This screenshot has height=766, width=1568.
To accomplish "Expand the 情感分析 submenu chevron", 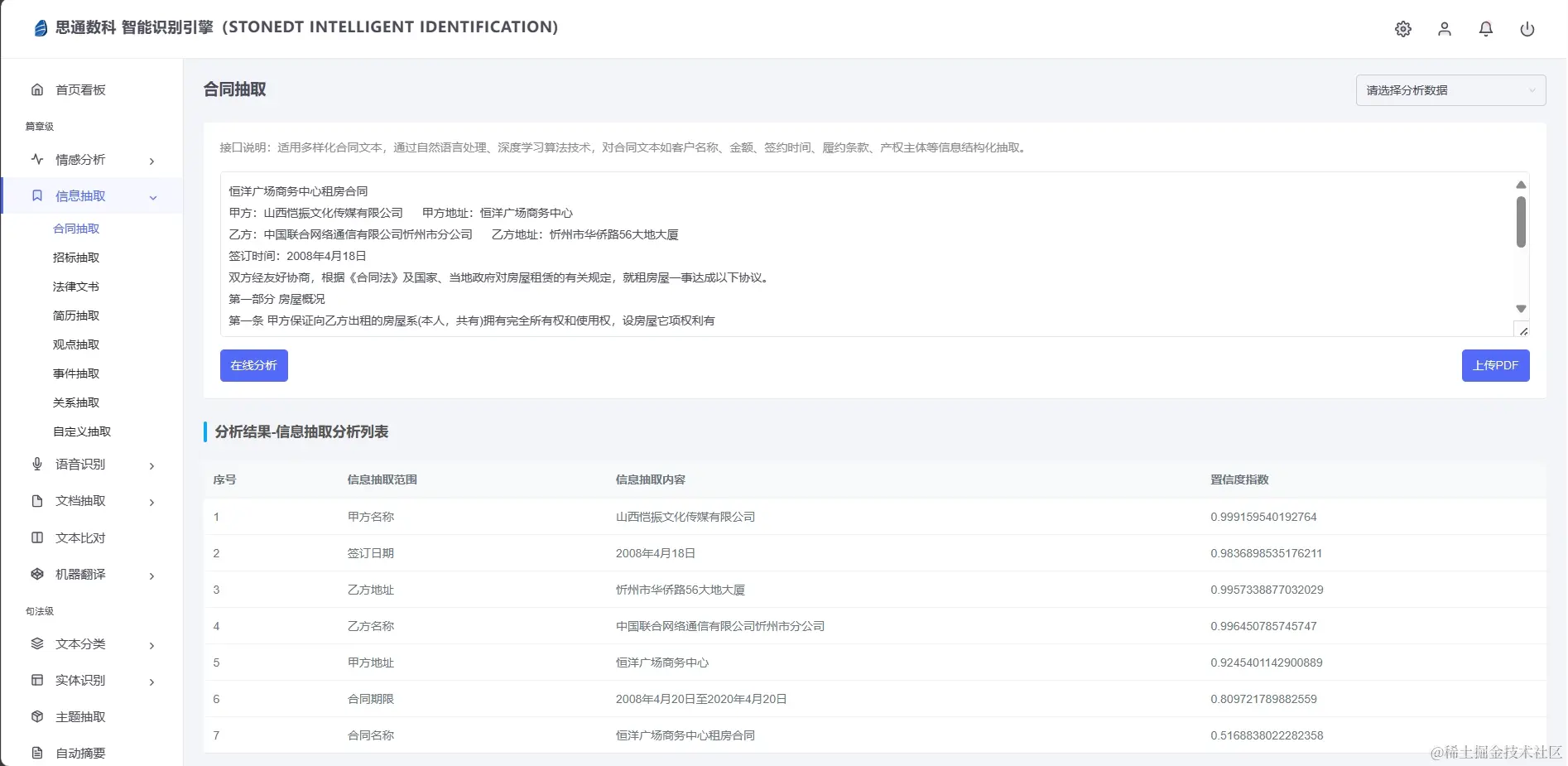I will tap(152, 161).
